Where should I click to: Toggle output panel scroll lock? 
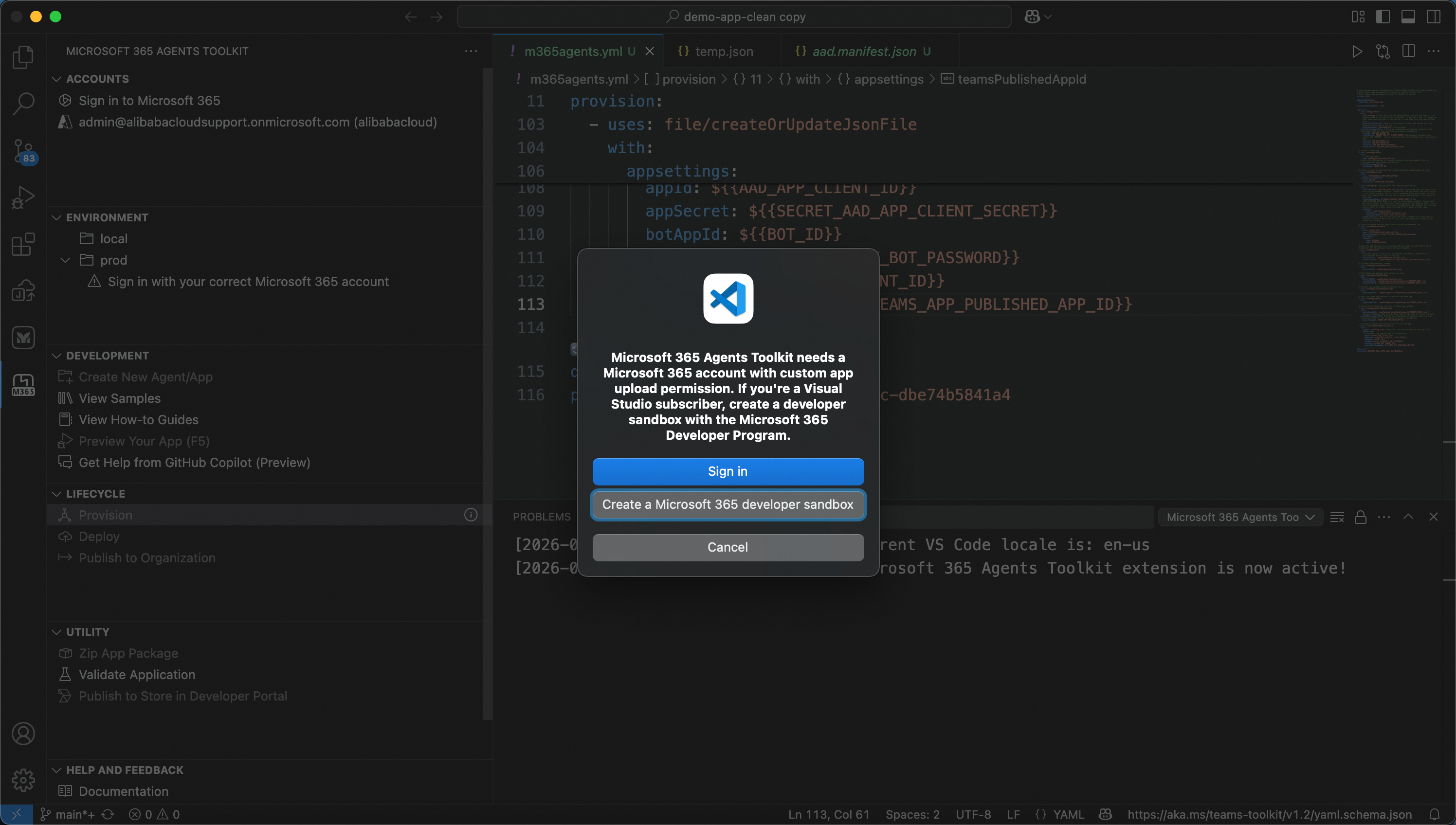pyautogui.click(x=1360, y=517)
